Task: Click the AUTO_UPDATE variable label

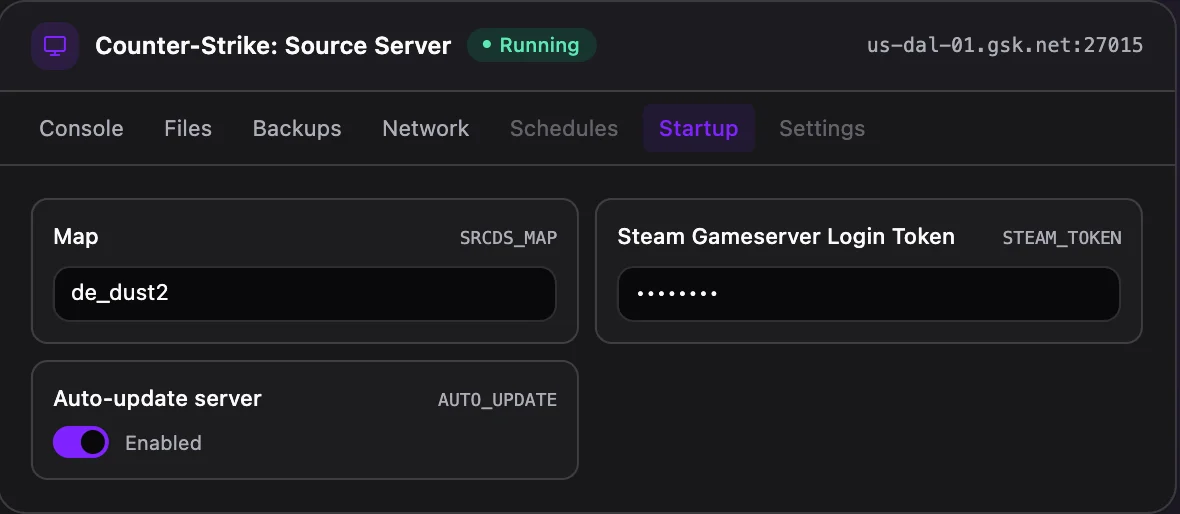Action: coord(497,400)
